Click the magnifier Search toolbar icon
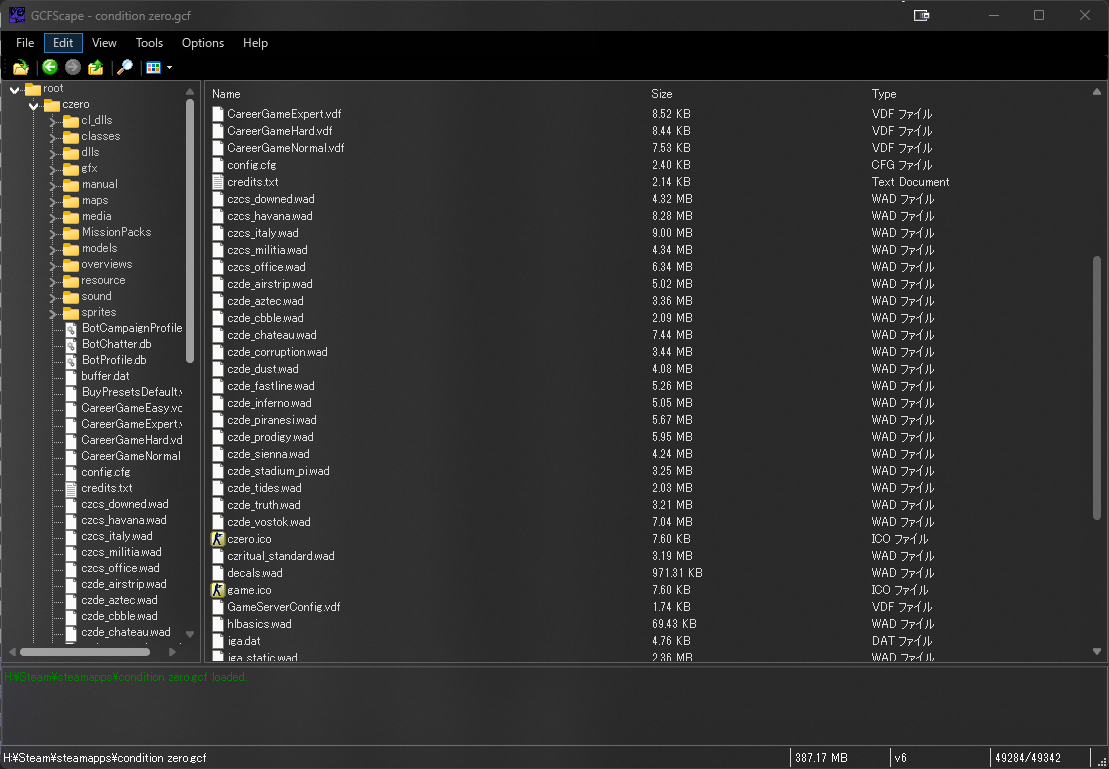 pos(124,67)
